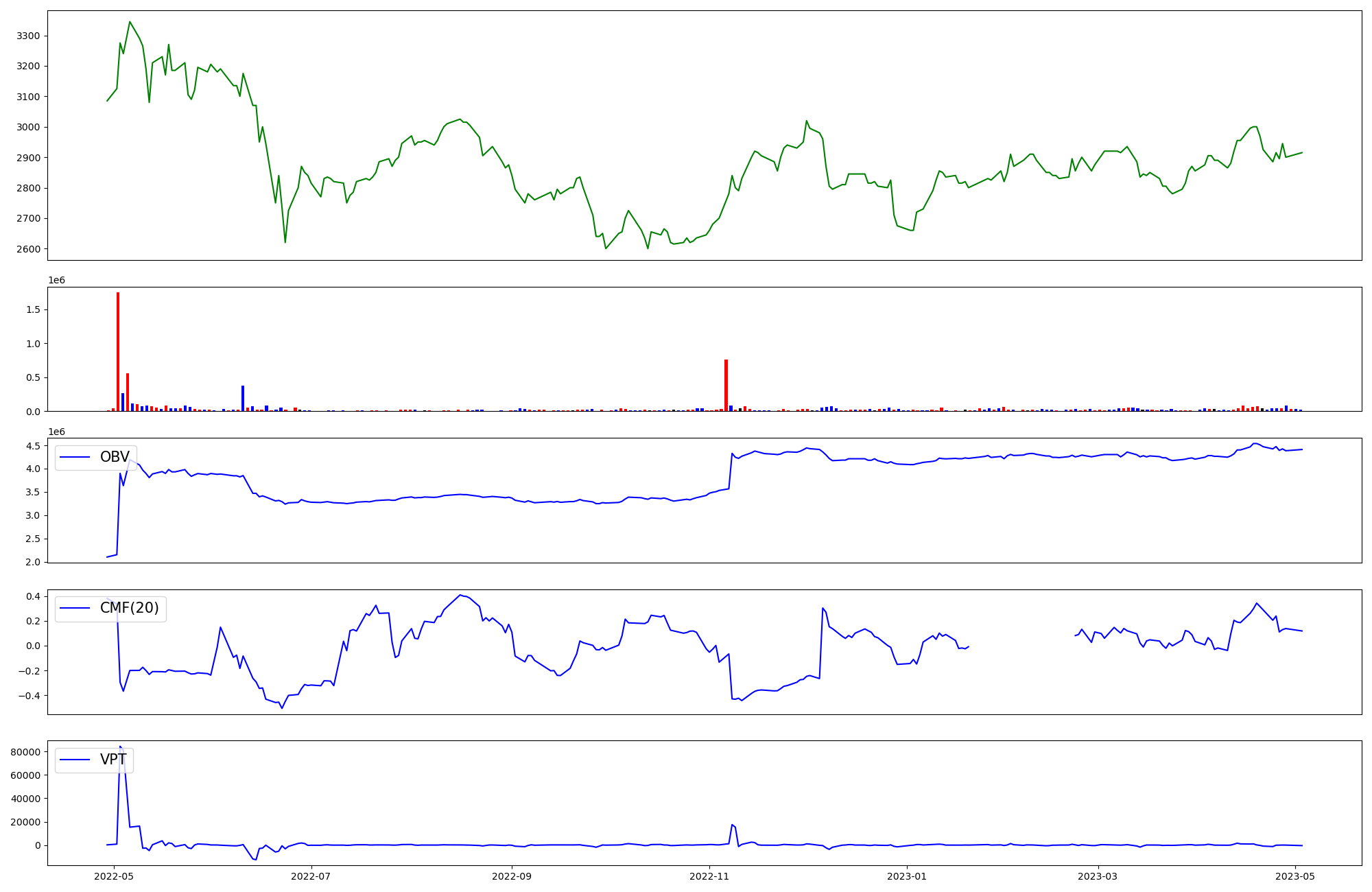Click the tallest red volume bar
This screenshot has width=1372, height=892.
[118, 351]
